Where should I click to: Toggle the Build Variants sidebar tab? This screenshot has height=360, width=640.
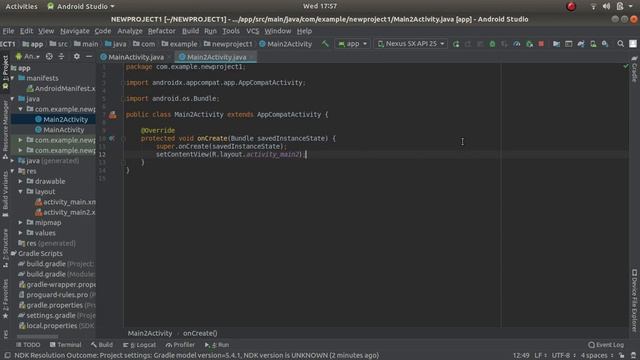(x=5, y=194)
